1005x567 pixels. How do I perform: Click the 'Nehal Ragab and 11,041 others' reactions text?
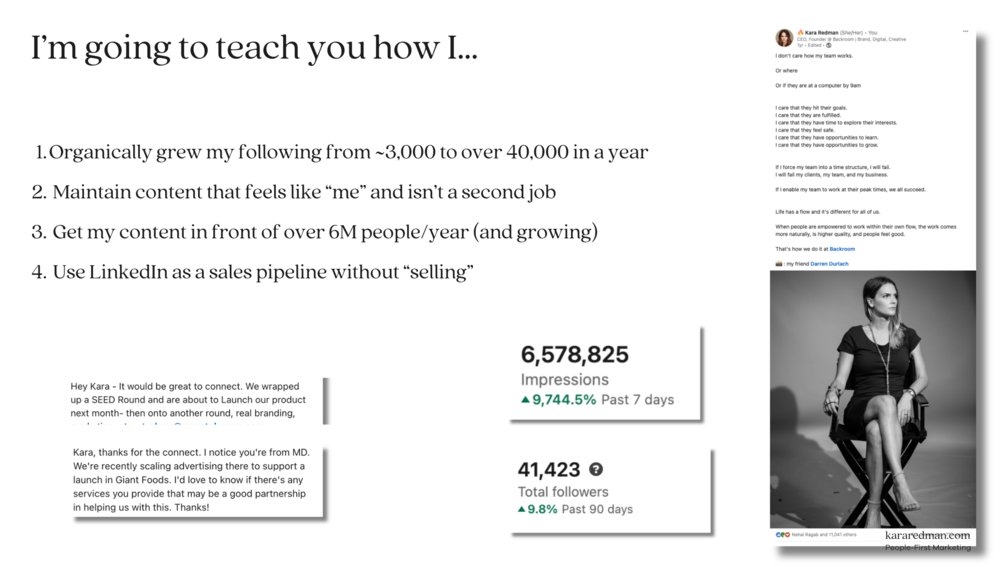point(824,534)
